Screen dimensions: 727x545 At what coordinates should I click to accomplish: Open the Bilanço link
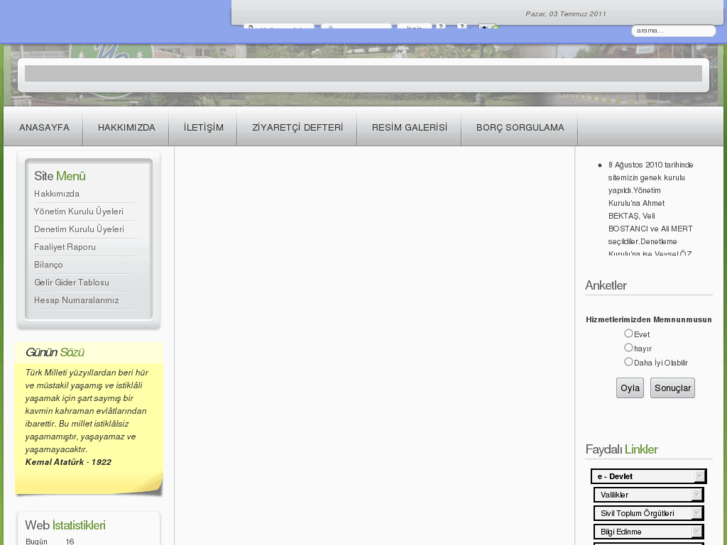[x=48, y=265]
